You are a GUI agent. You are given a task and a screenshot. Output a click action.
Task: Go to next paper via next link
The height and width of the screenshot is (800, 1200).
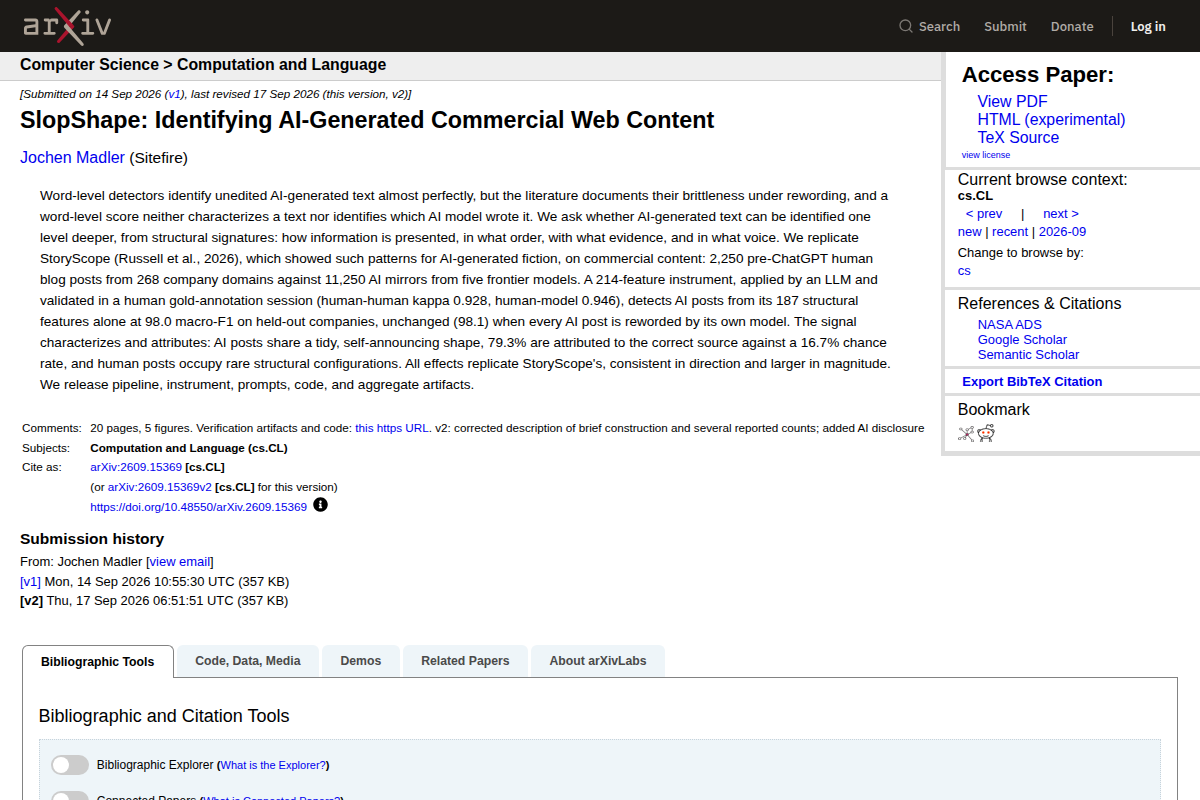[1061, 213]
